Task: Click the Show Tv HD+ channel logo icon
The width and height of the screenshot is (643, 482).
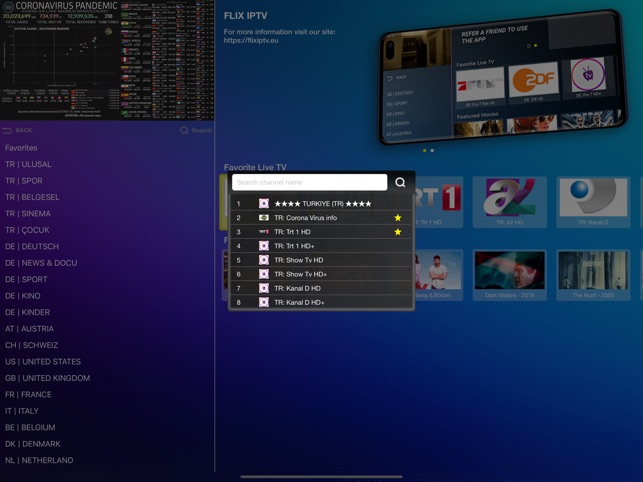Action: tap(264, 274)
